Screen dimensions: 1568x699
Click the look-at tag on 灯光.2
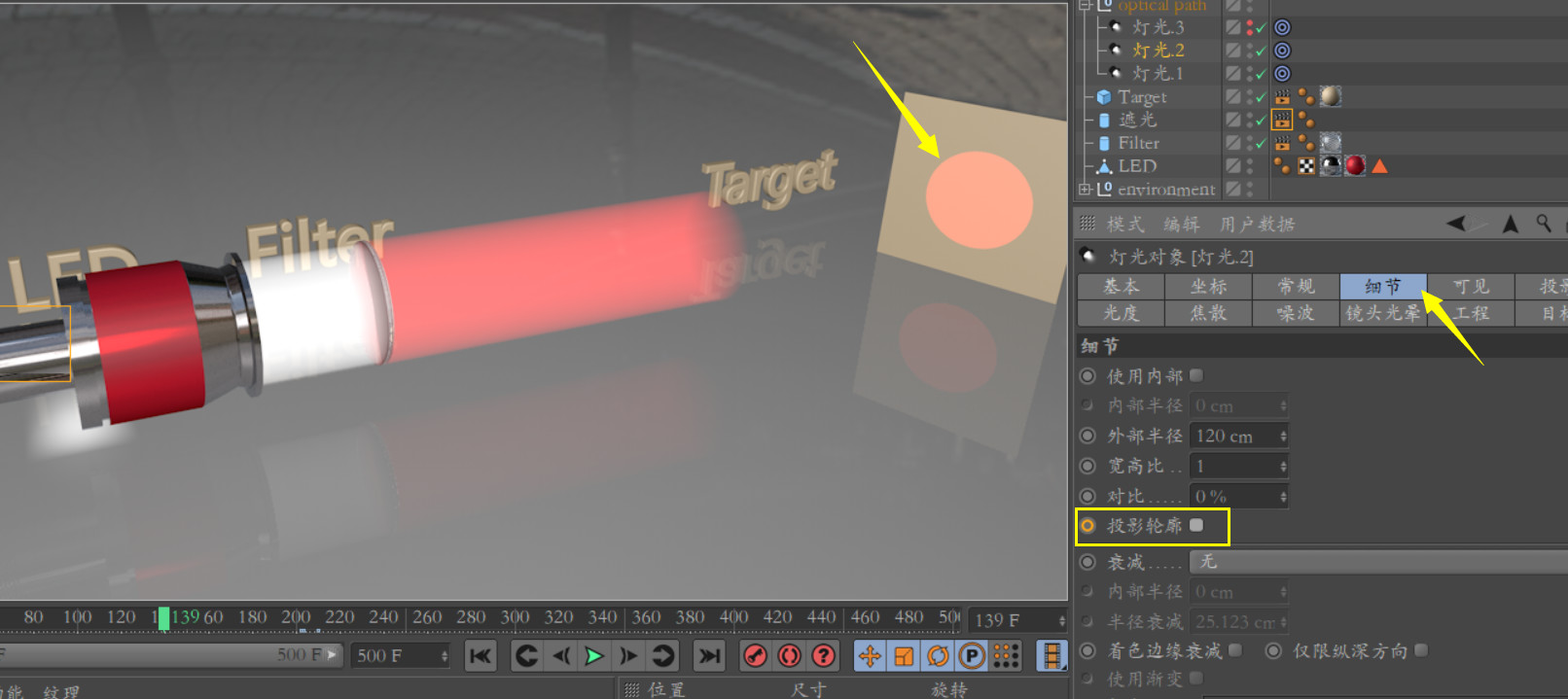coord(1282,51)
